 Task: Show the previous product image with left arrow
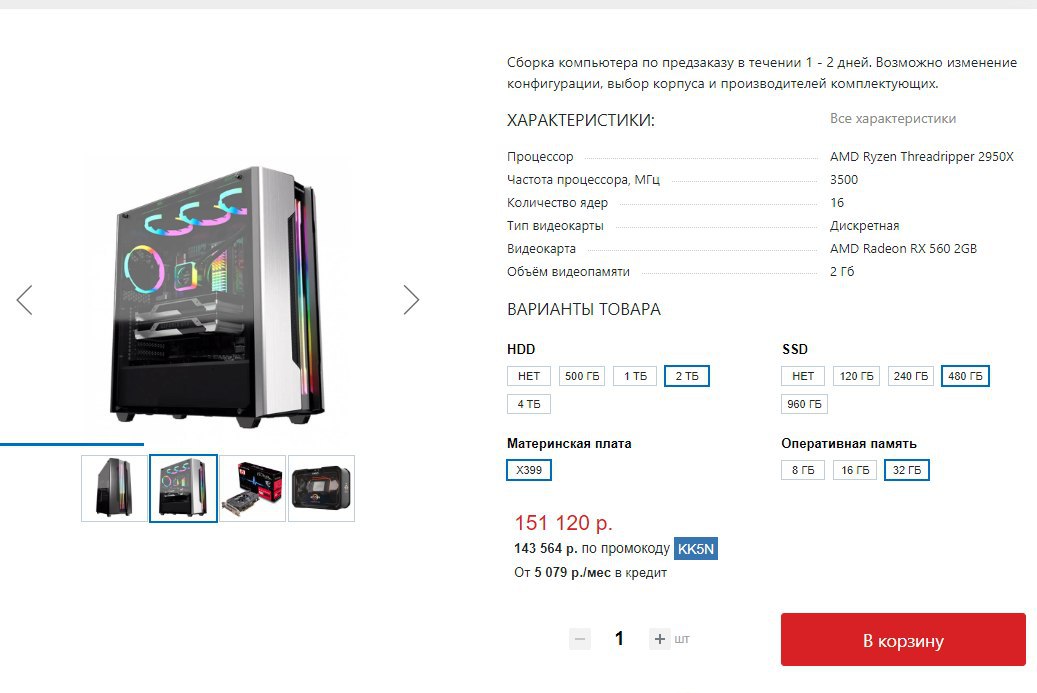[24, 300]
